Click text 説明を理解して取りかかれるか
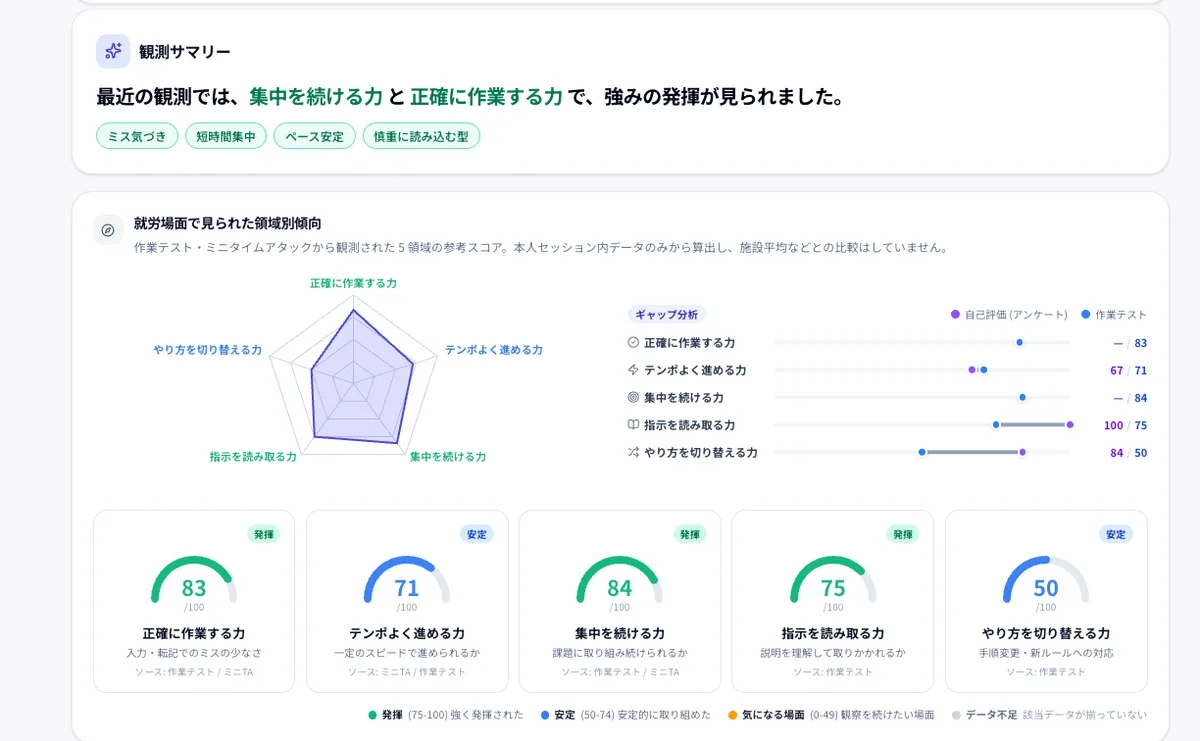 click(833, 653)
